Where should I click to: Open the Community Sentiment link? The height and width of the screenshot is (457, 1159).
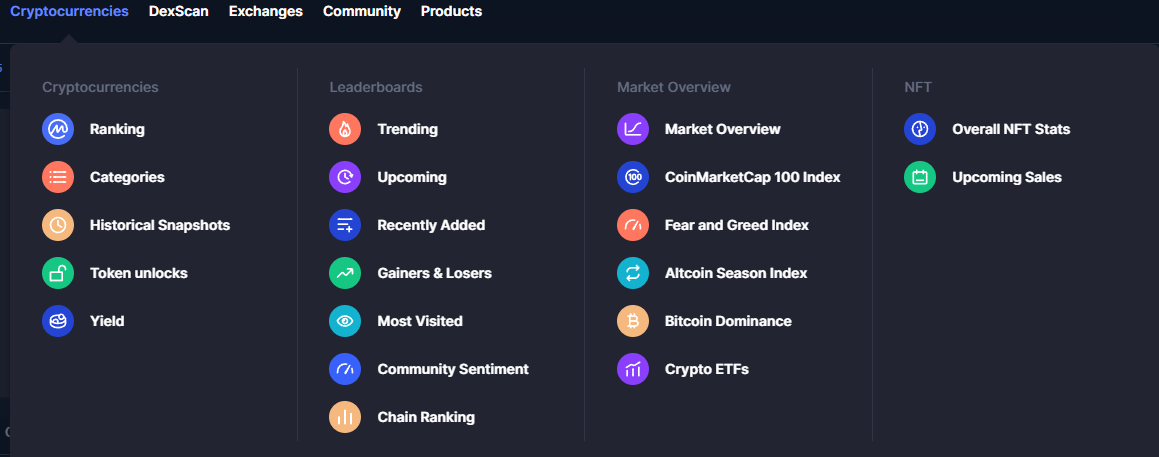point(453,369)
